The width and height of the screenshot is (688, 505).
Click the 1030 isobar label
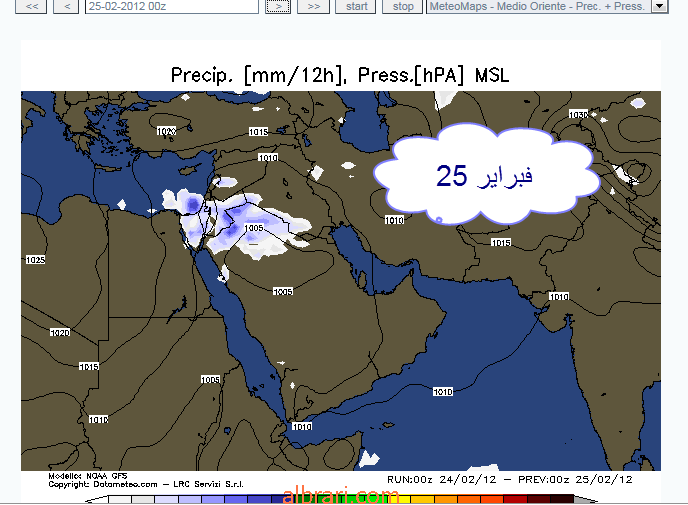(578, 115)
